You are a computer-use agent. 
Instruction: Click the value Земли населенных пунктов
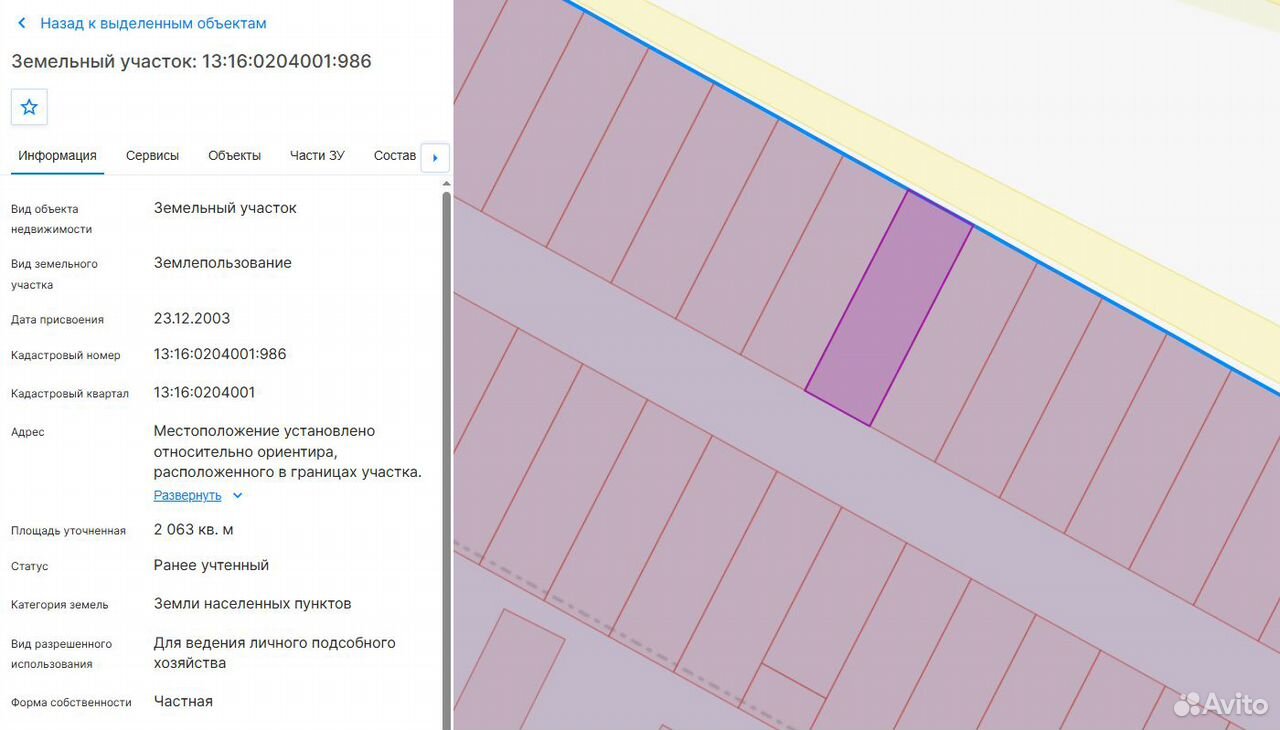[252, 604]
